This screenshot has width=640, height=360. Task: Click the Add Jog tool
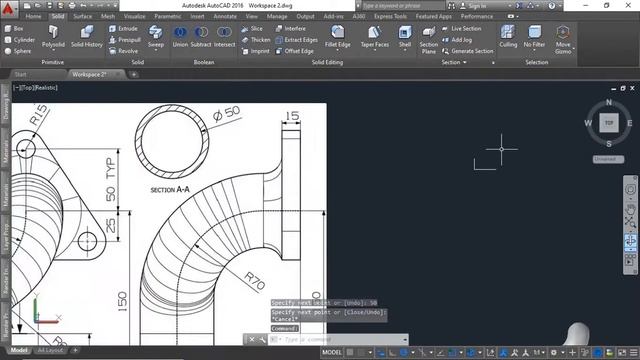457,40
